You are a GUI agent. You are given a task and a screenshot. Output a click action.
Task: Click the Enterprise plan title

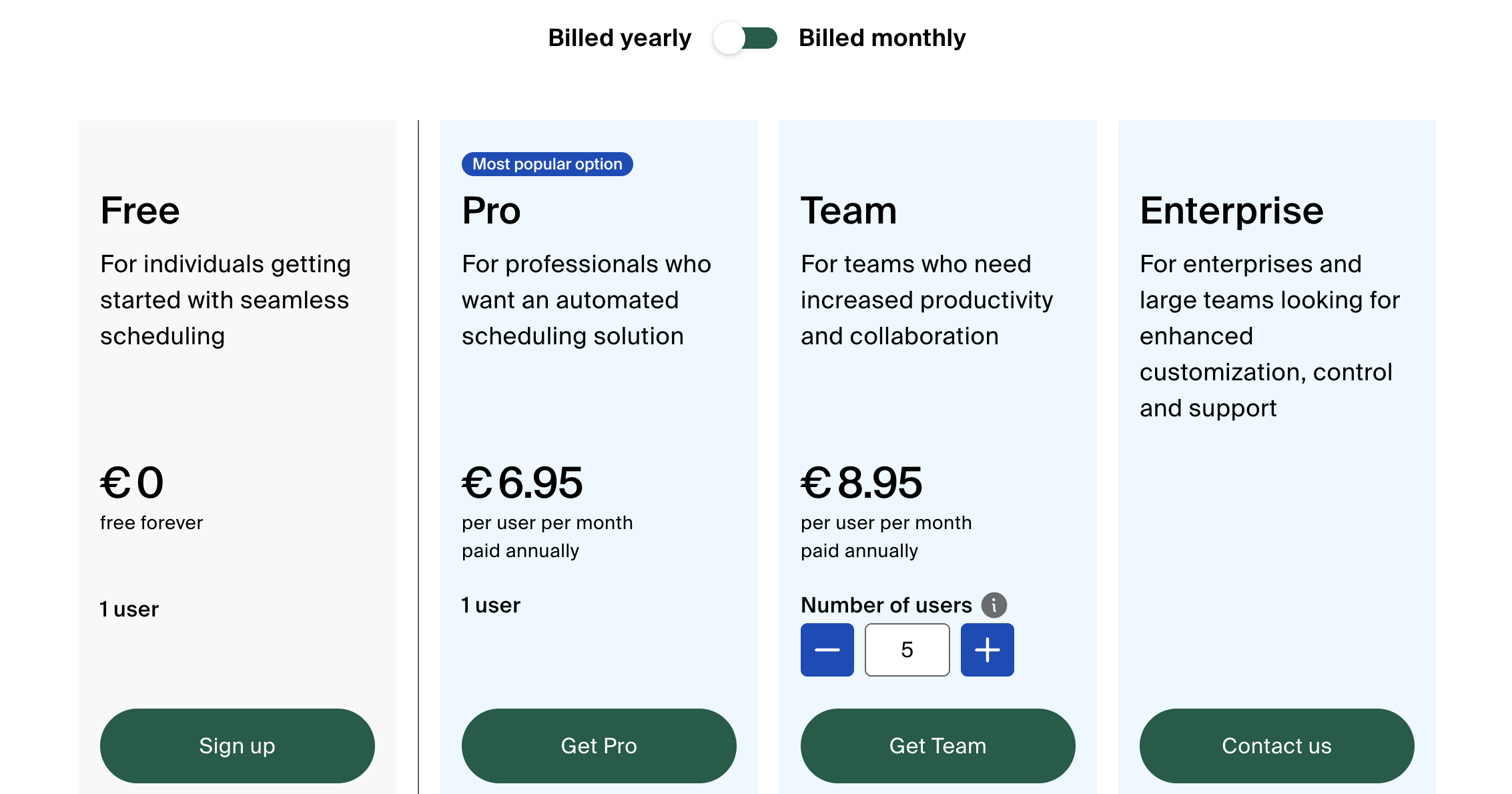(1231, 210)
